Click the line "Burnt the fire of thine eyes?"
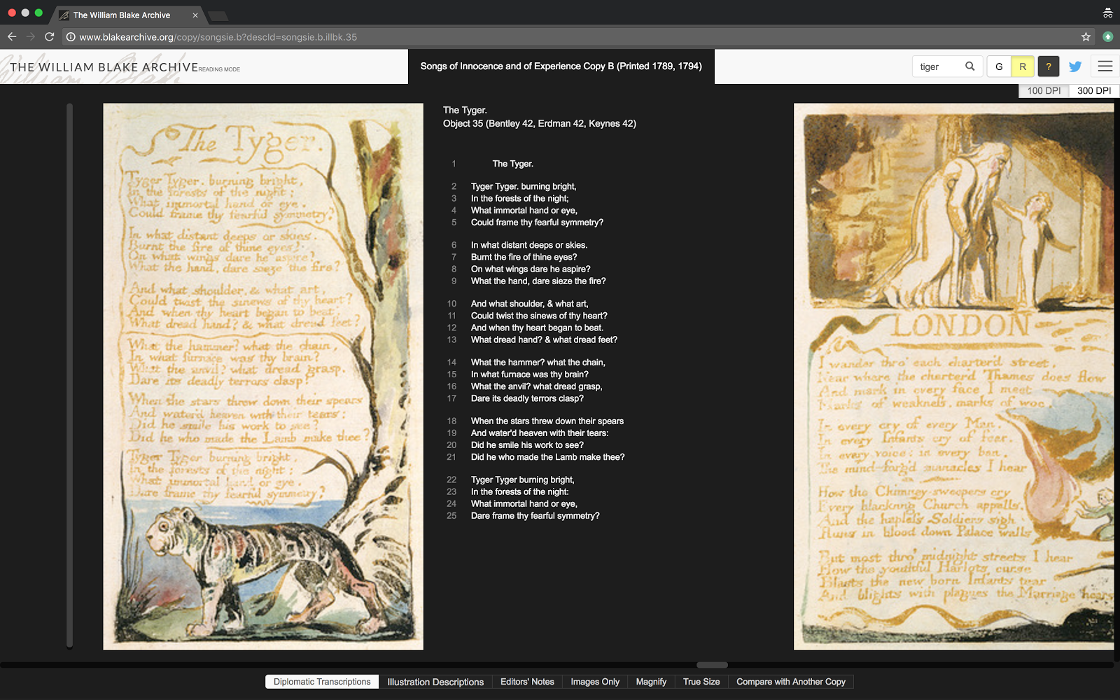The image size is (1120, 700). point(524,257)
